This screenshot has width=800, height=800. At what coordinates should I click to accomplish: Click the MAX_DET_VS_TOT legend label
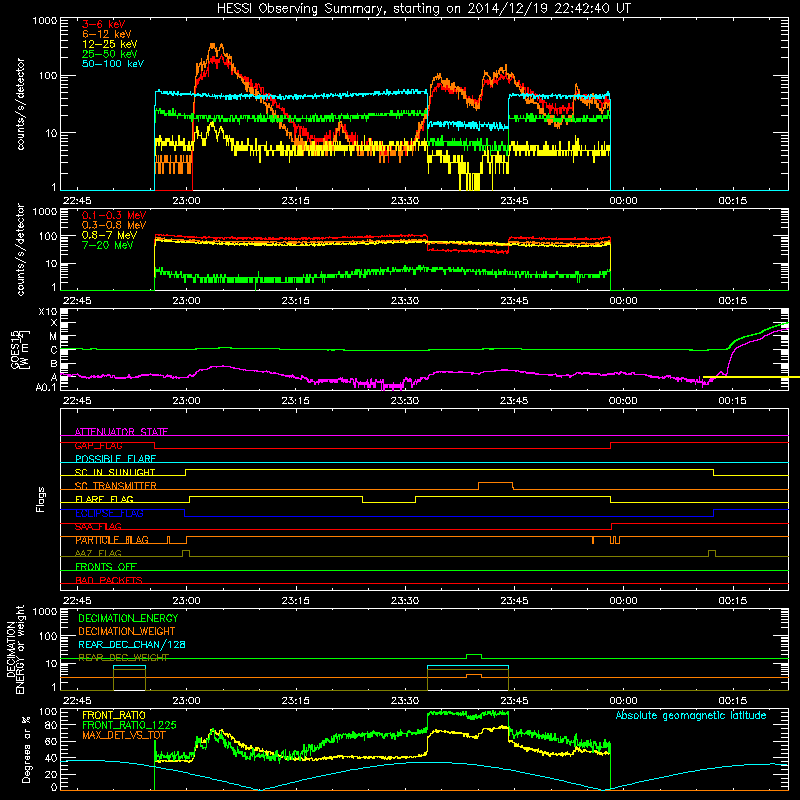(124, 735)
